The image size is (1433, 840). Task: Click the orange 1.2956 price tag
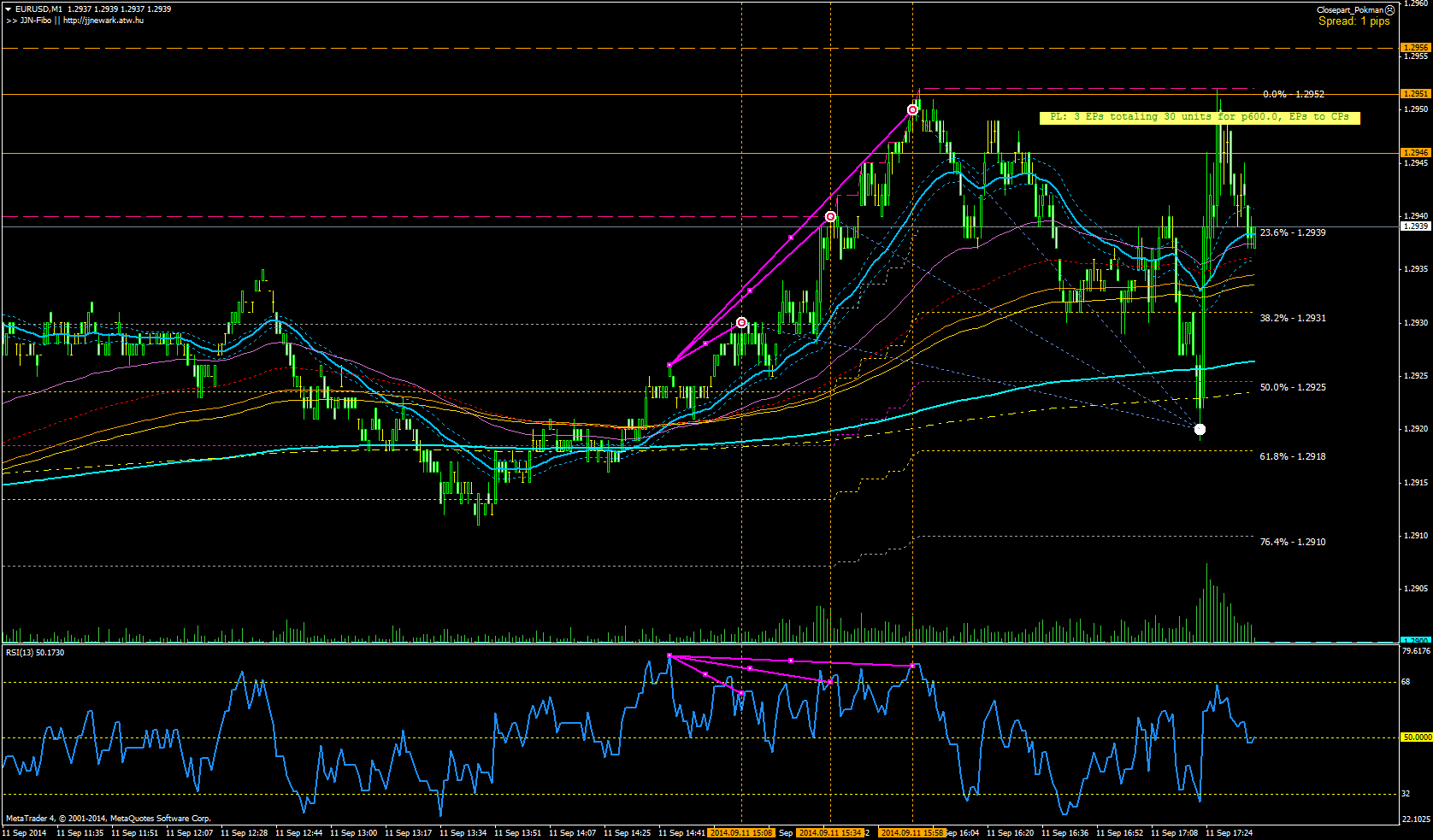click(x=1416, y=48)
